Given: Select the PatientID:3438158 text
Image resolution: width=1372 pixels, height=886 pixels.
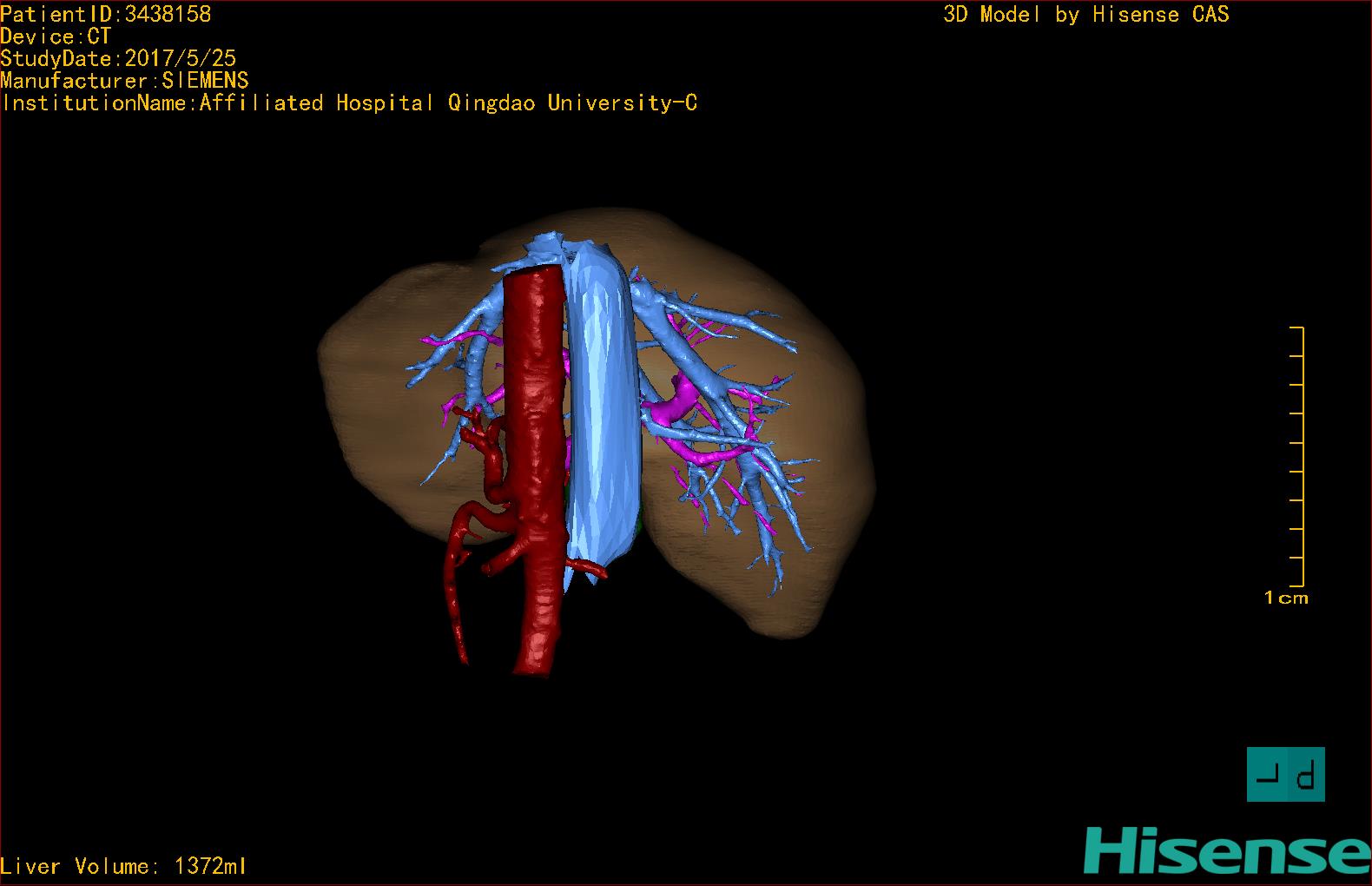Looking at the screenshot, I should tap(106, 14).
